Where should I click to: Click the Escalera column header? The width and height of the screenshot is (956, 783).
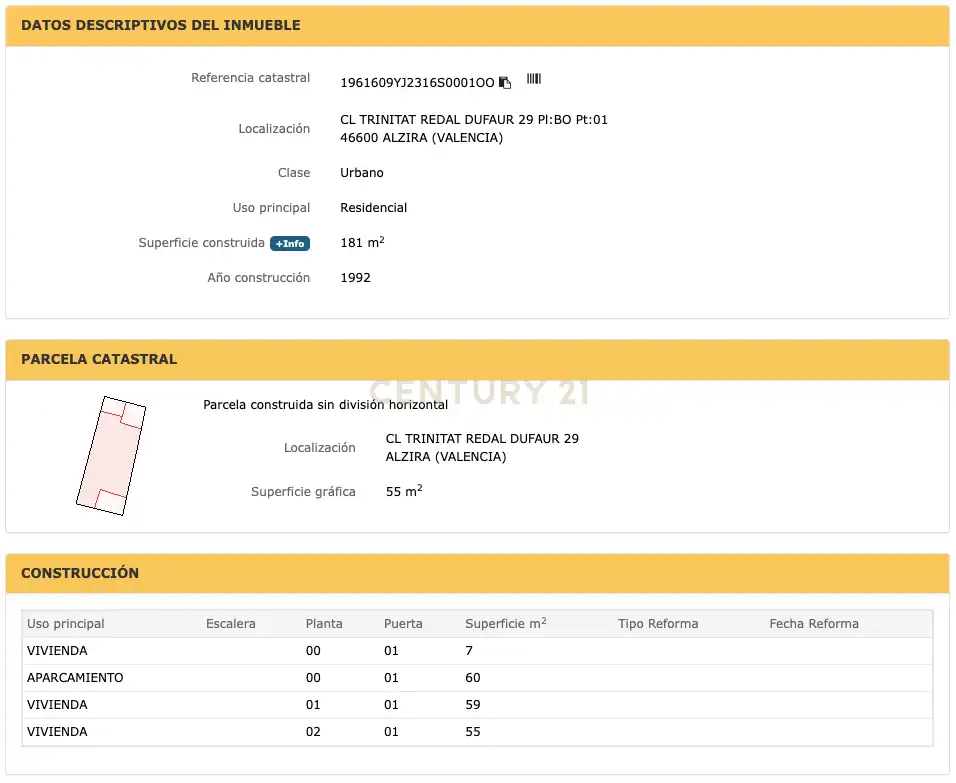click(230, 624)
